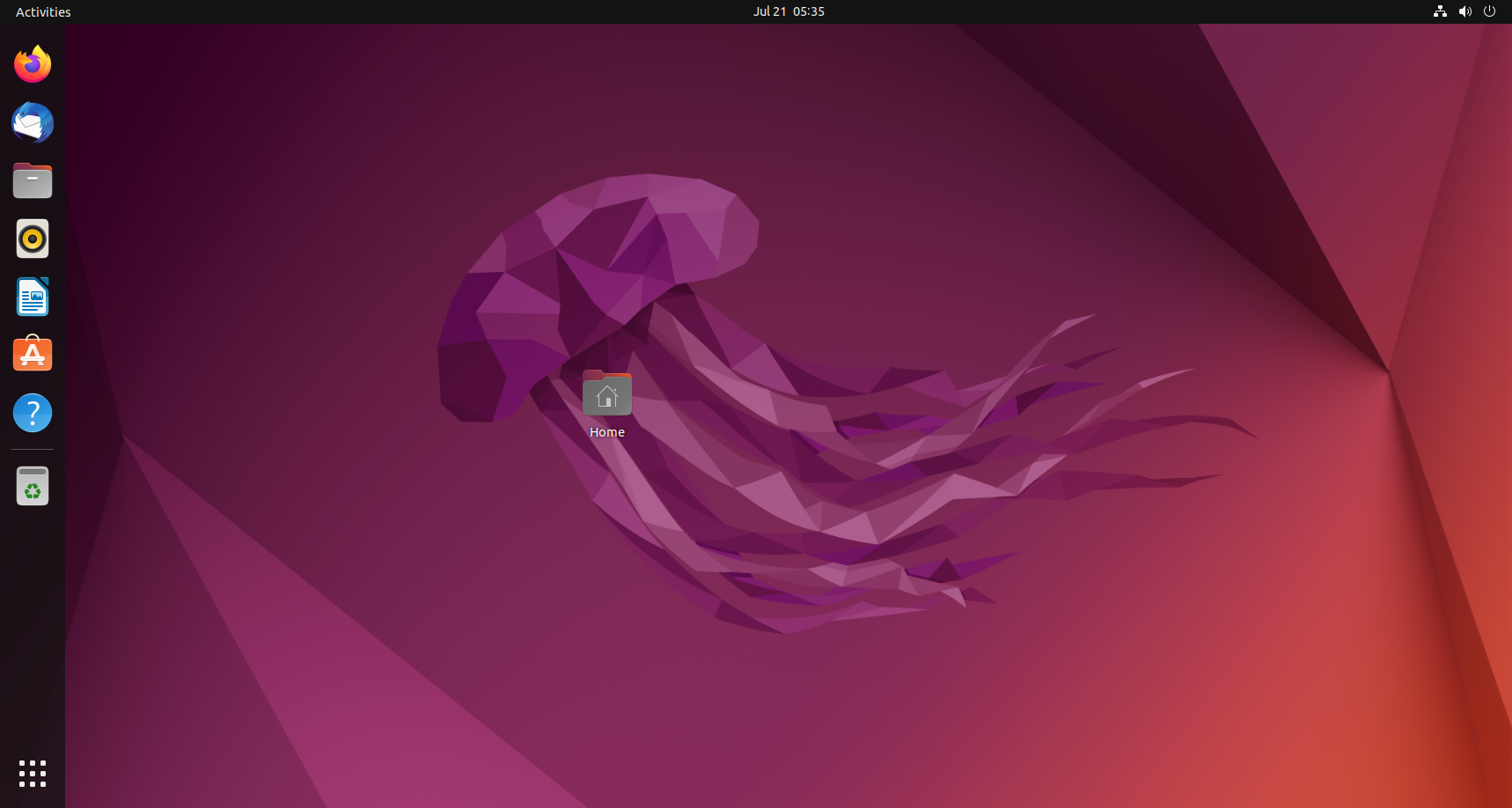Open the clock calendar Jul 21 05:35
This screenshot has height=808, width=1512.
[789, 11]
